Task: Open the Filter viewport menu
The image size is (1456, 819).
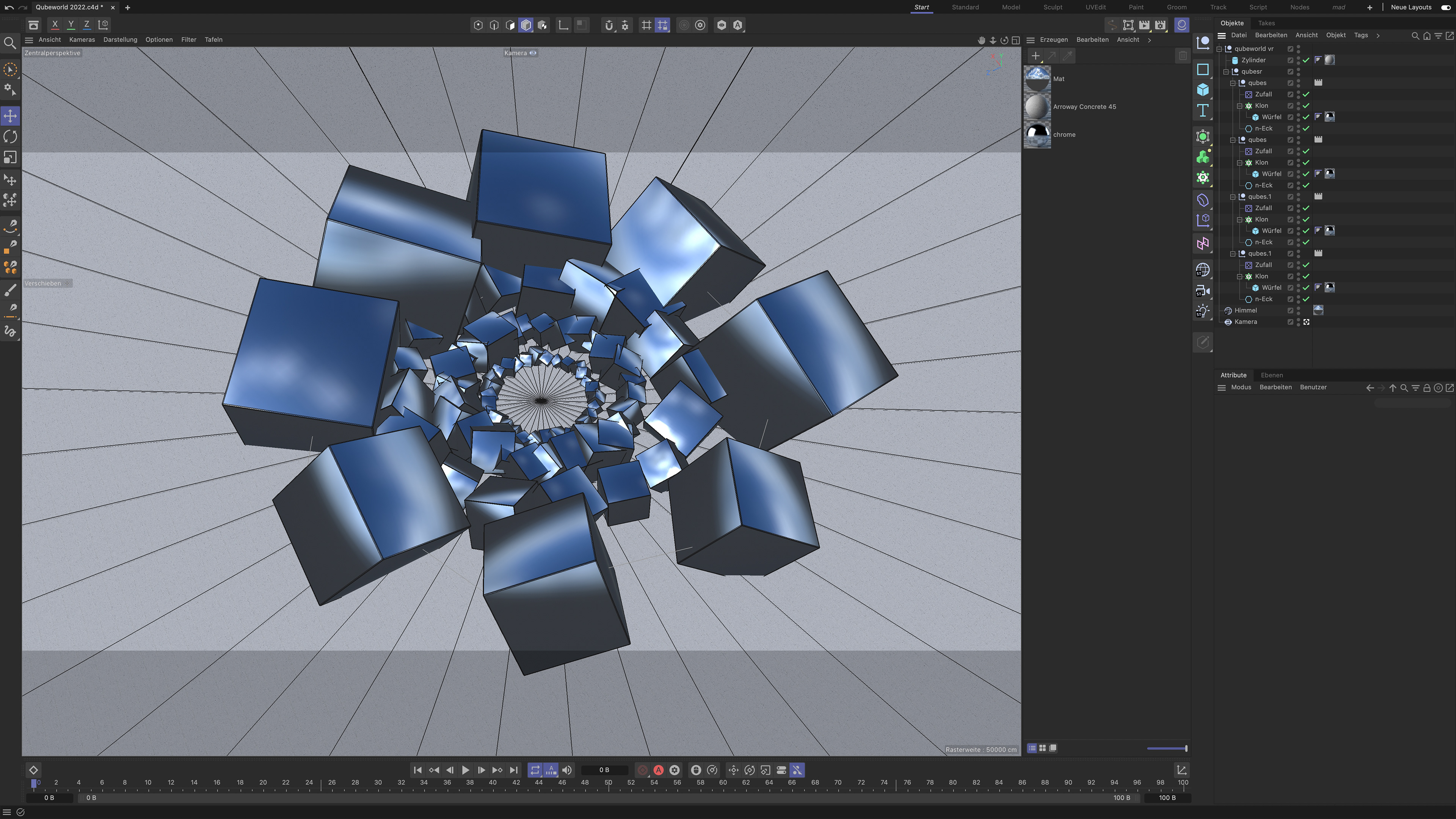Action: click(189, 39)
